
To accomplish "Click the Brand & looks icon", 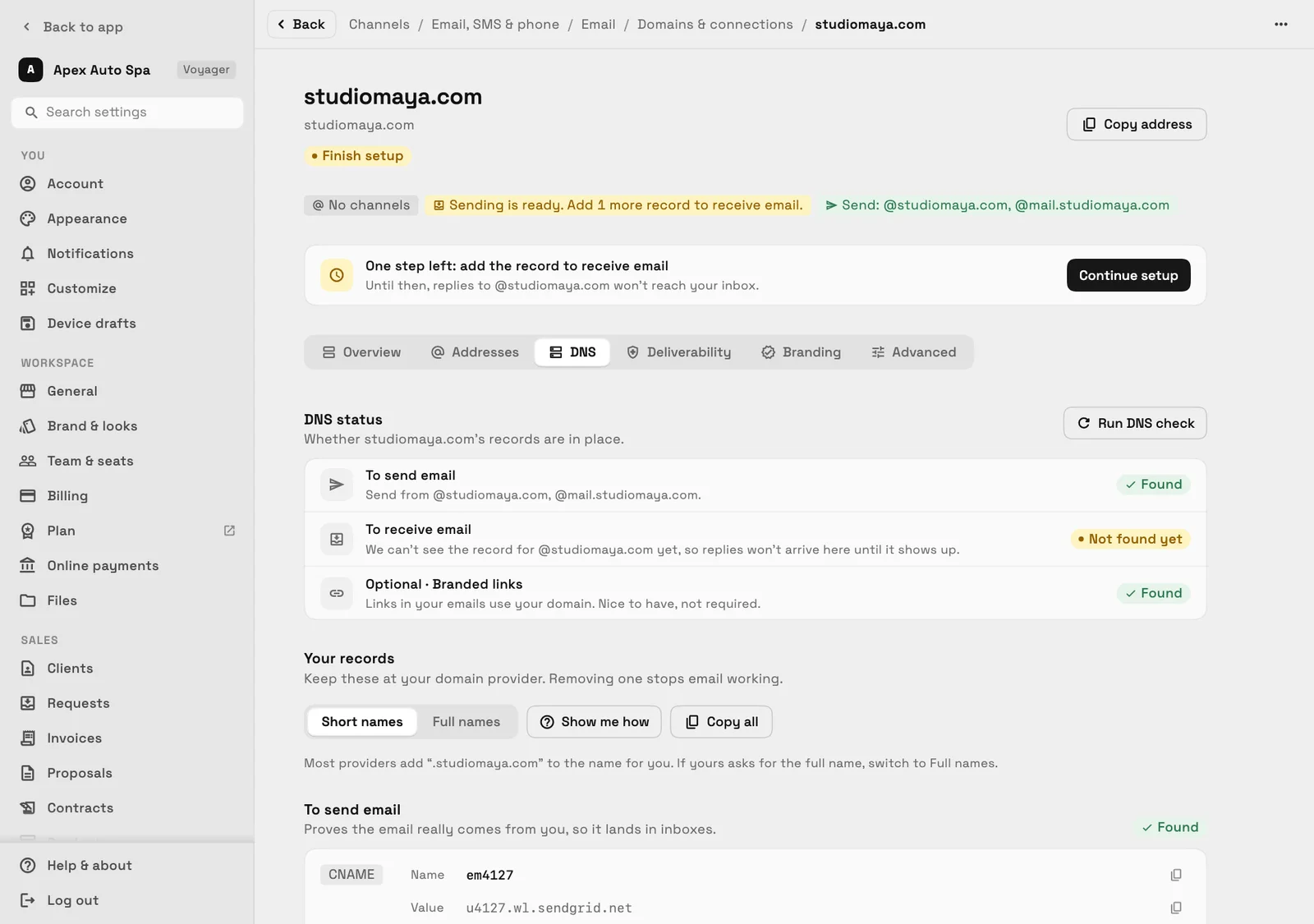I will click(x=28, y=426).
